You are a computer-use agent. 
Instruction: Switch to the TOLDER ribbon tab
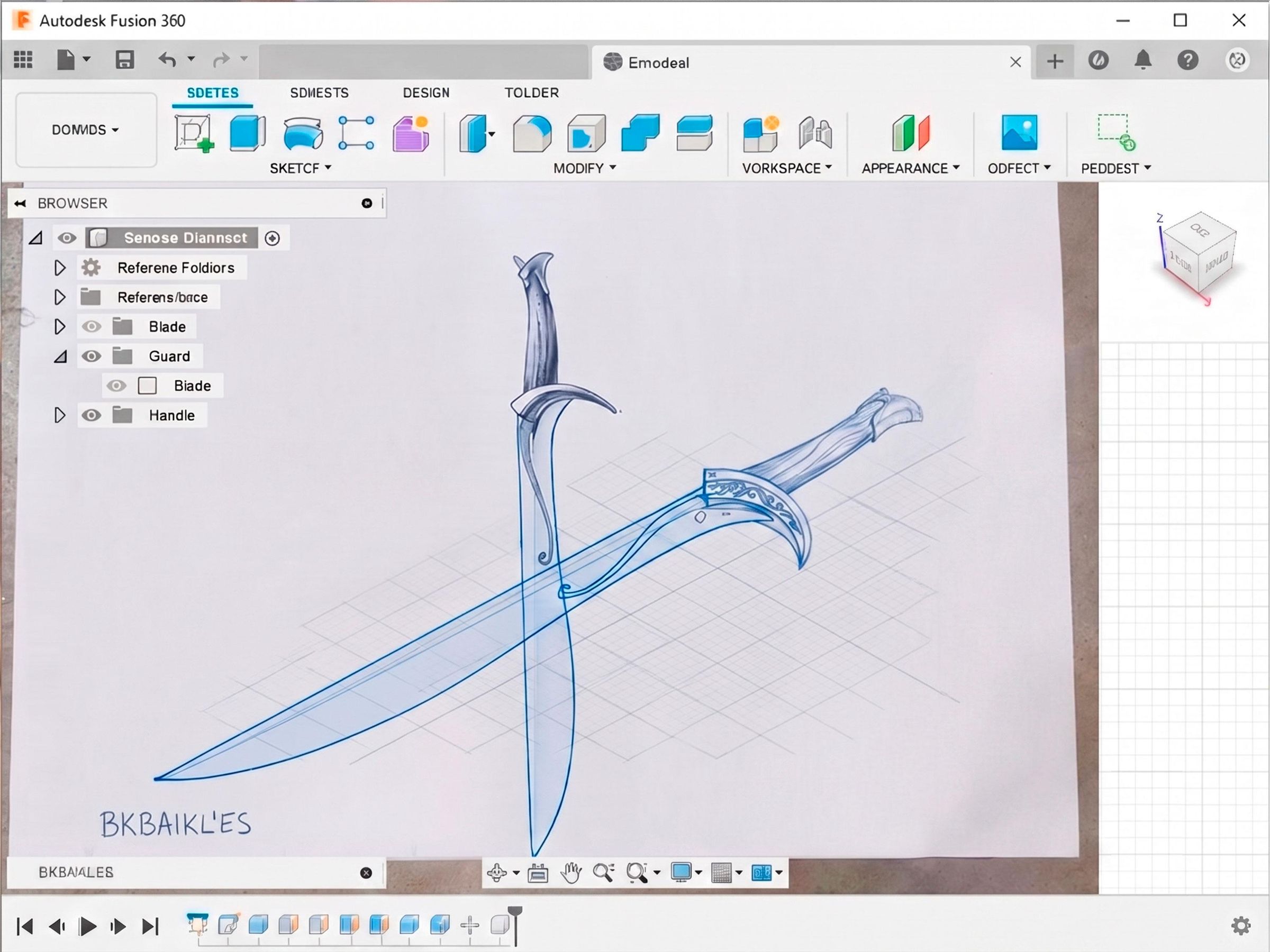coord(532,93)
